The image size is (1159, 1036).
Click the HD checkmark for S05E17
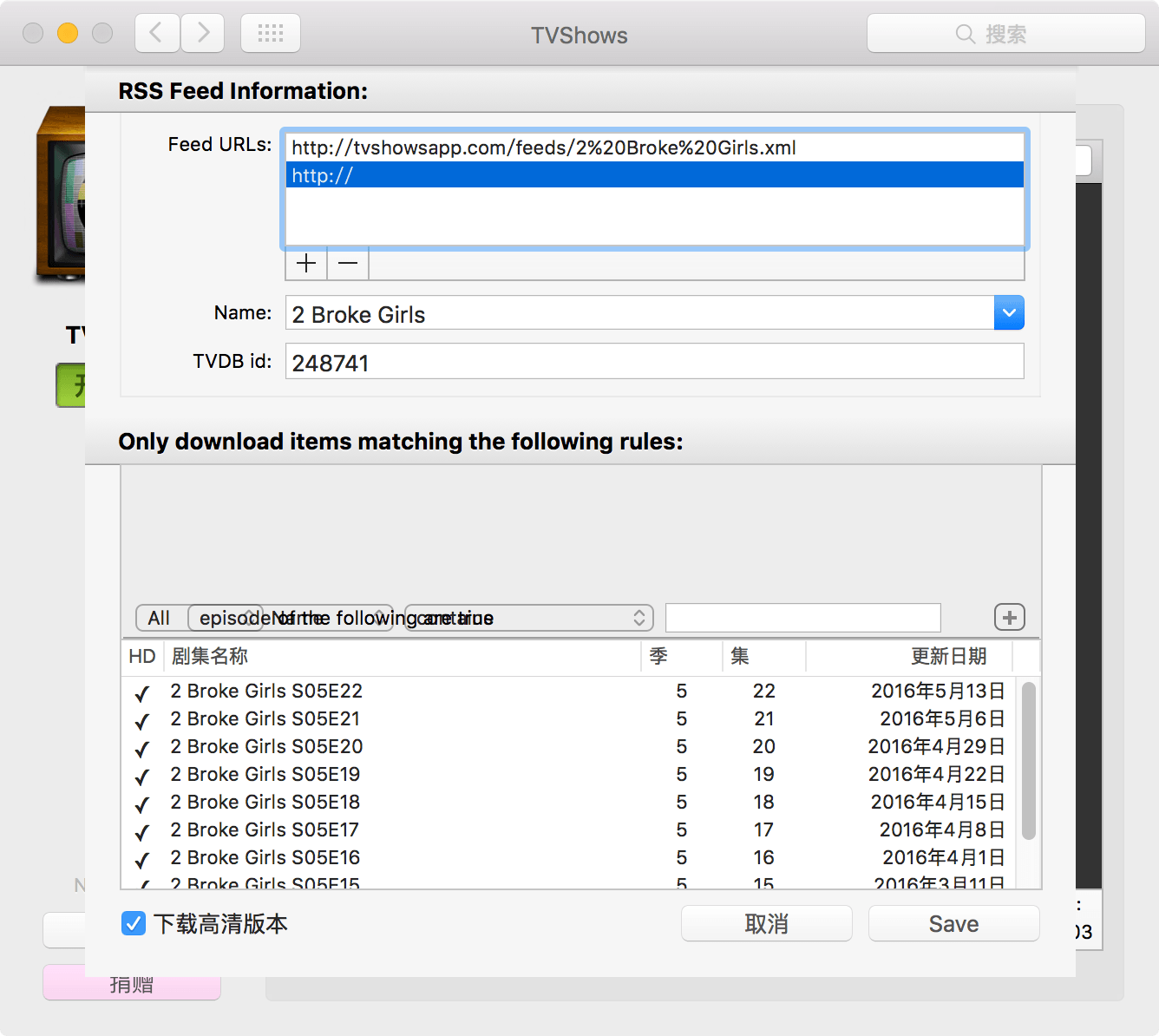pos(142,832)
